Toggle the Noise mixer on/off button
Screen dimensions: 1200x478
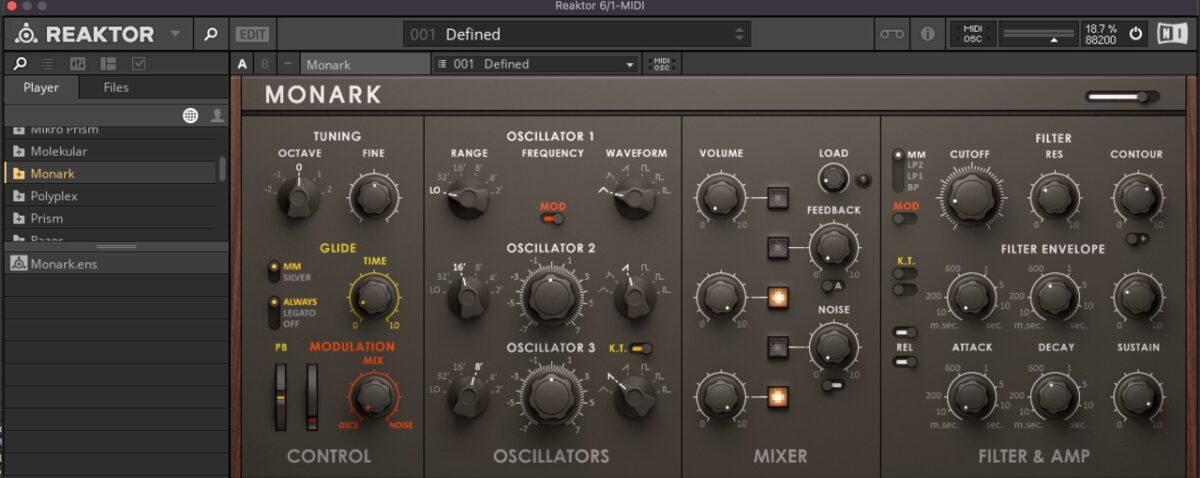pos(777,347)
